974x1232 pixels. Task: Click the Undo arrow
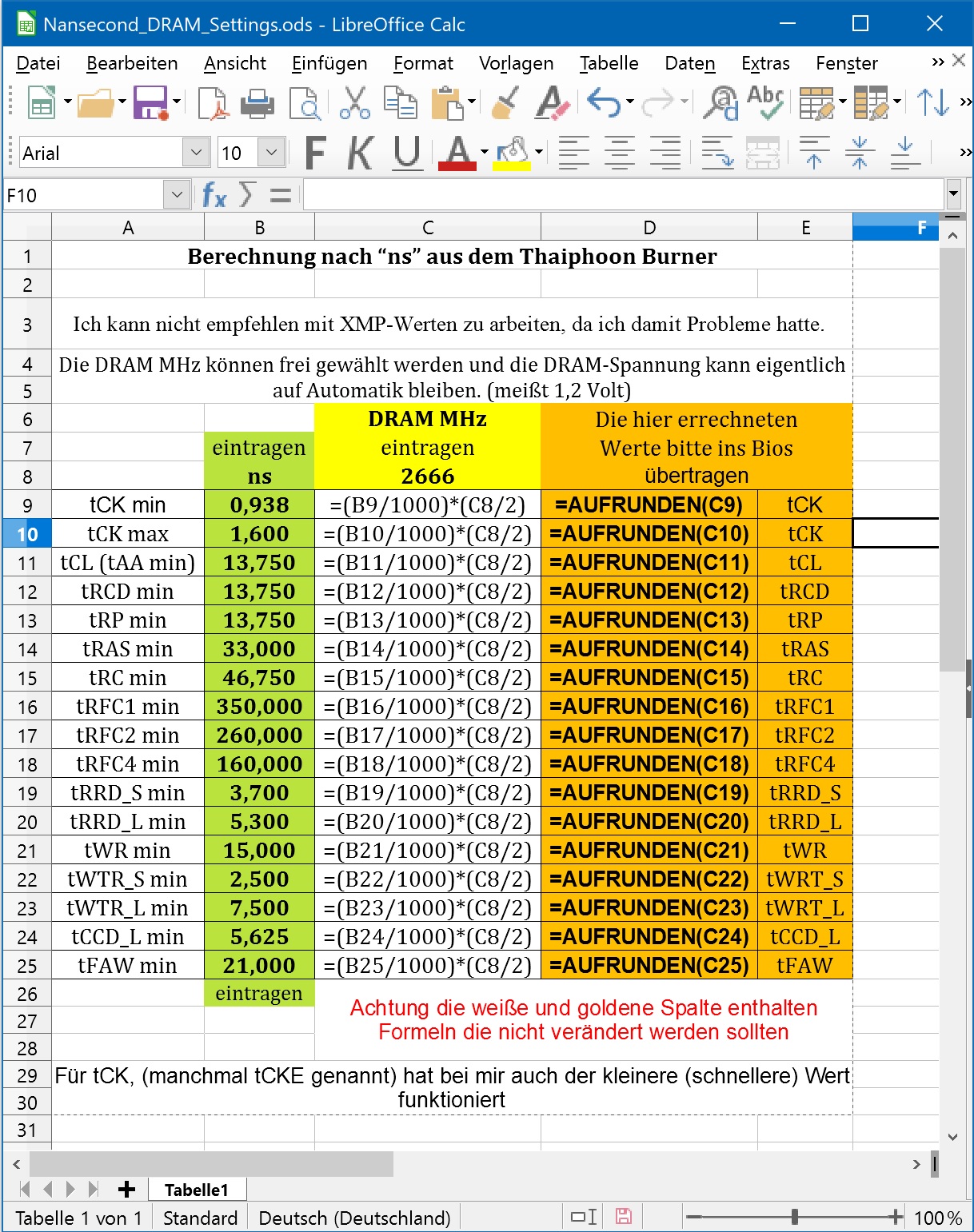tap(603, 102)
